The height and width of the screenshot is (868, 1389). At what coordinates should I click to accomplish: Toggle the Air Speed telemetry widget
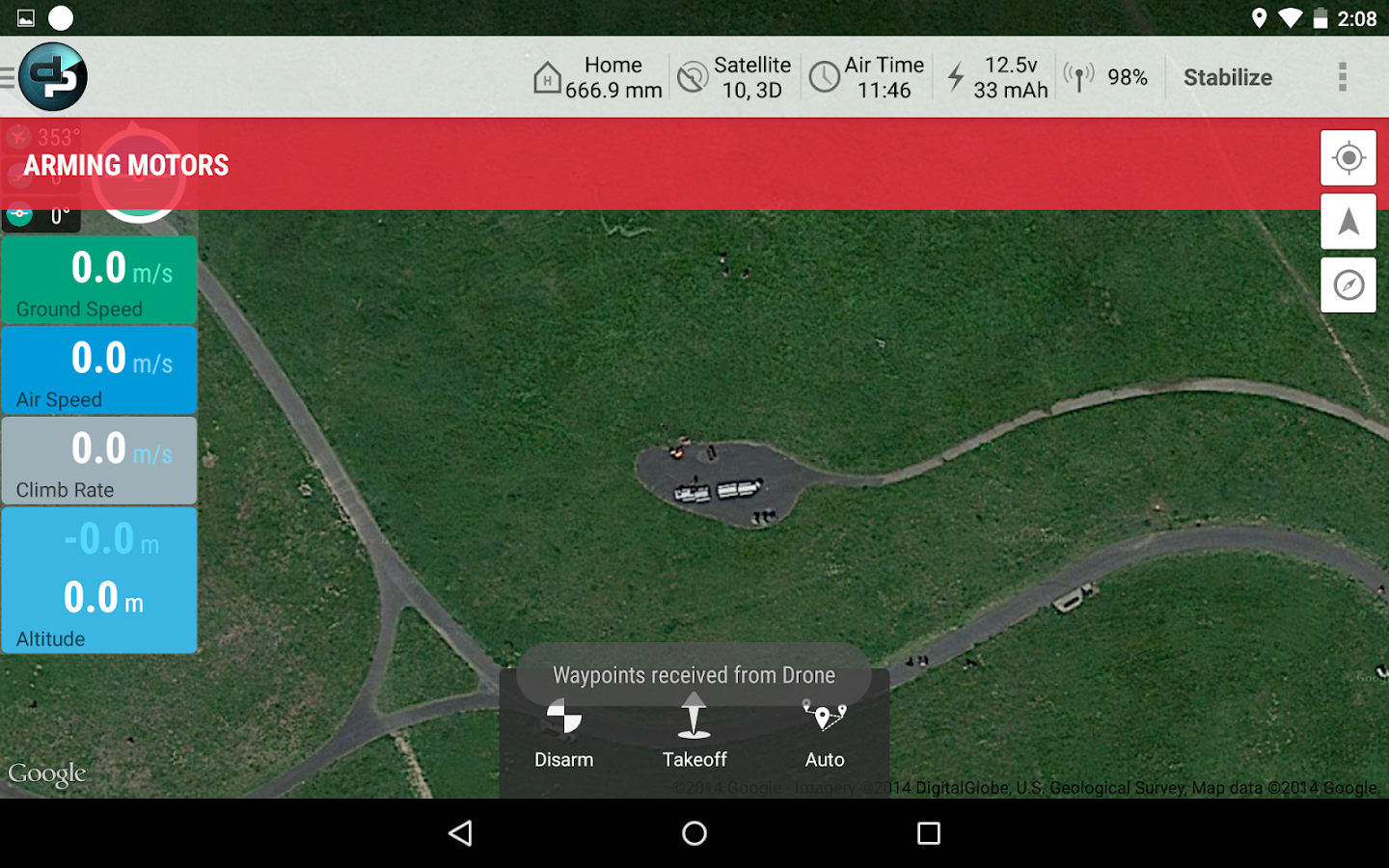pos(99,370)
